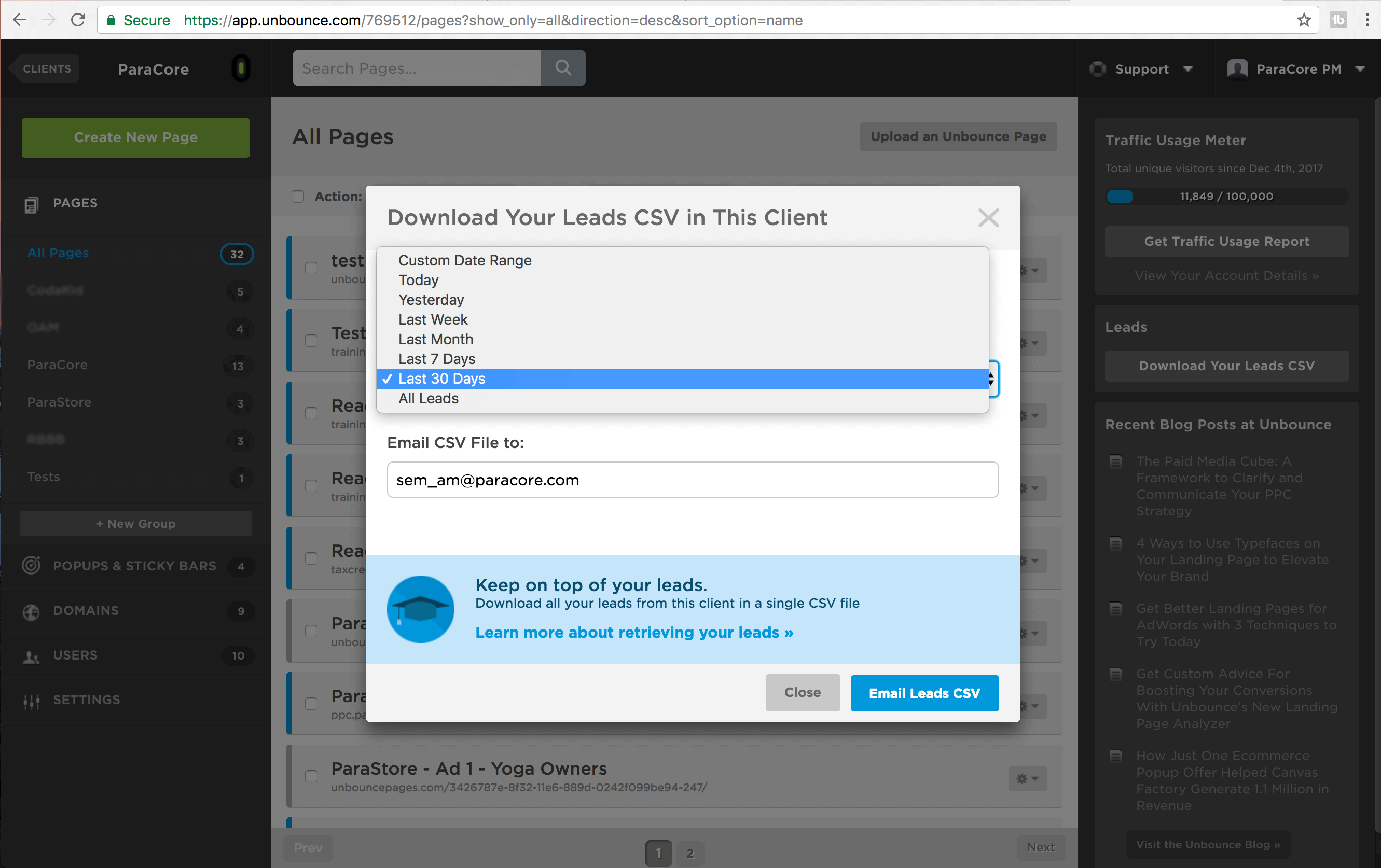Click Create New Page button
This screenshot has height=868, width=1381.
tap(136, 137)
